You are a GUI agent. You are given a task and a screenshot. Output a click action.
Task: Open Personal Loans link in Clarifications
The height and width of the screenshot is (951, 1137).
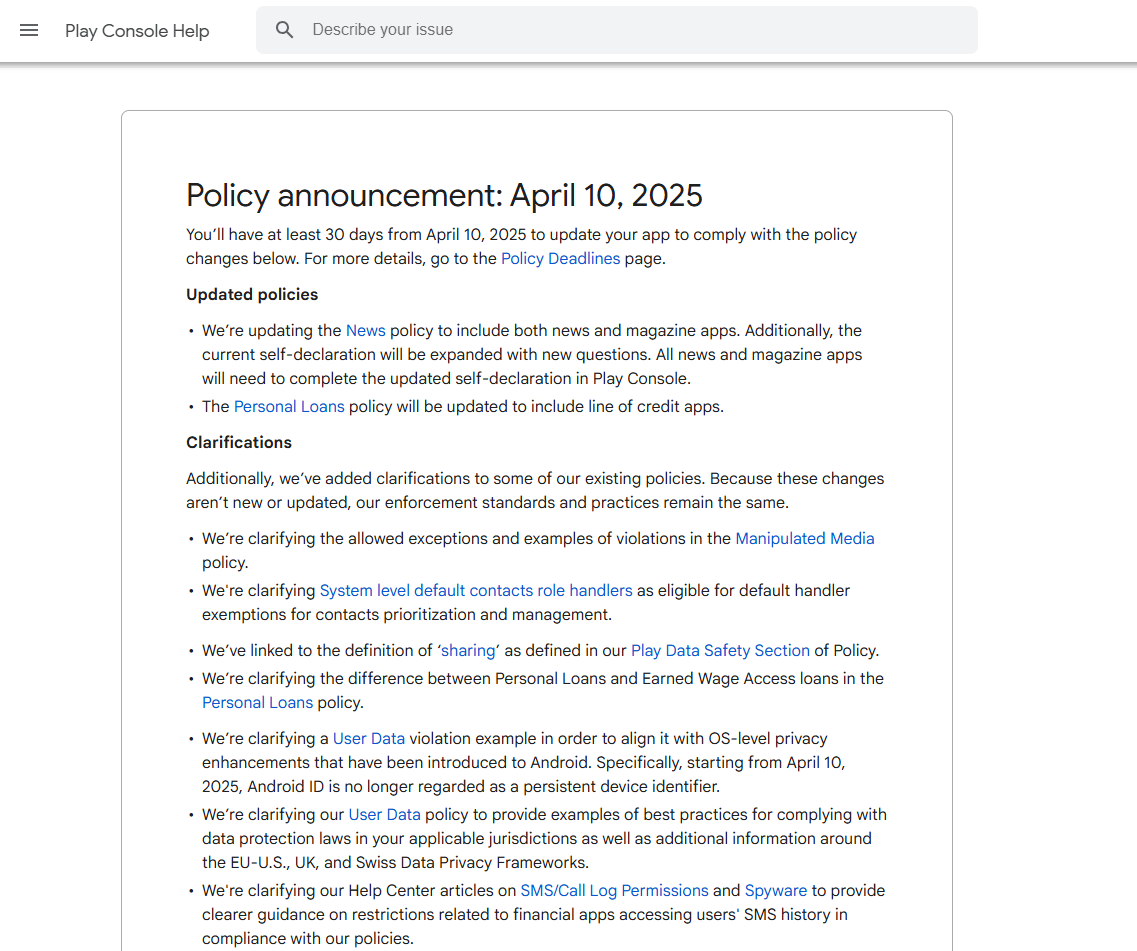(x=257, y=703)
